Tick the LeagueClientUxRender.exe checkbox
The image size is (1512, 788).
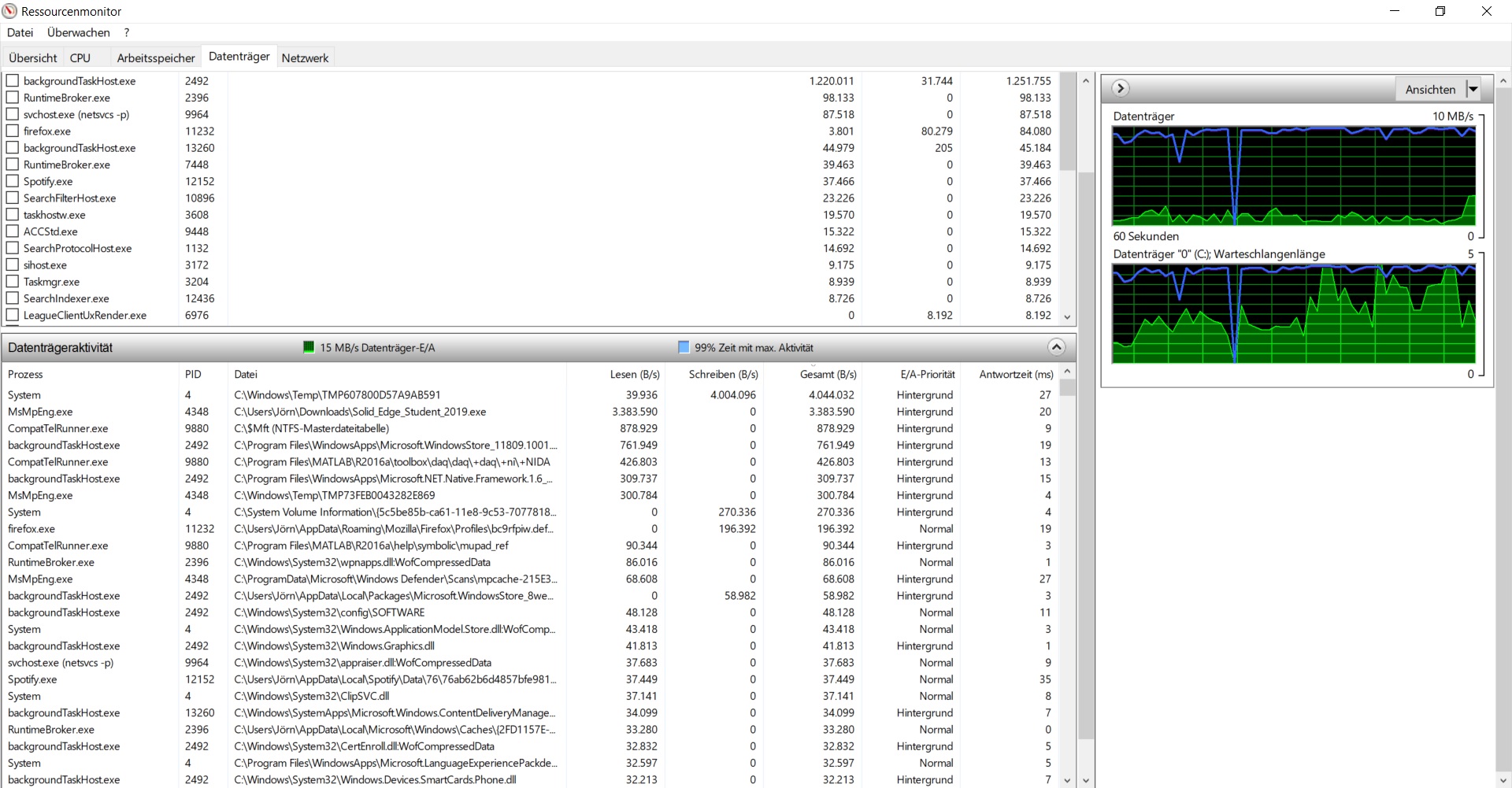pos(13,315)
